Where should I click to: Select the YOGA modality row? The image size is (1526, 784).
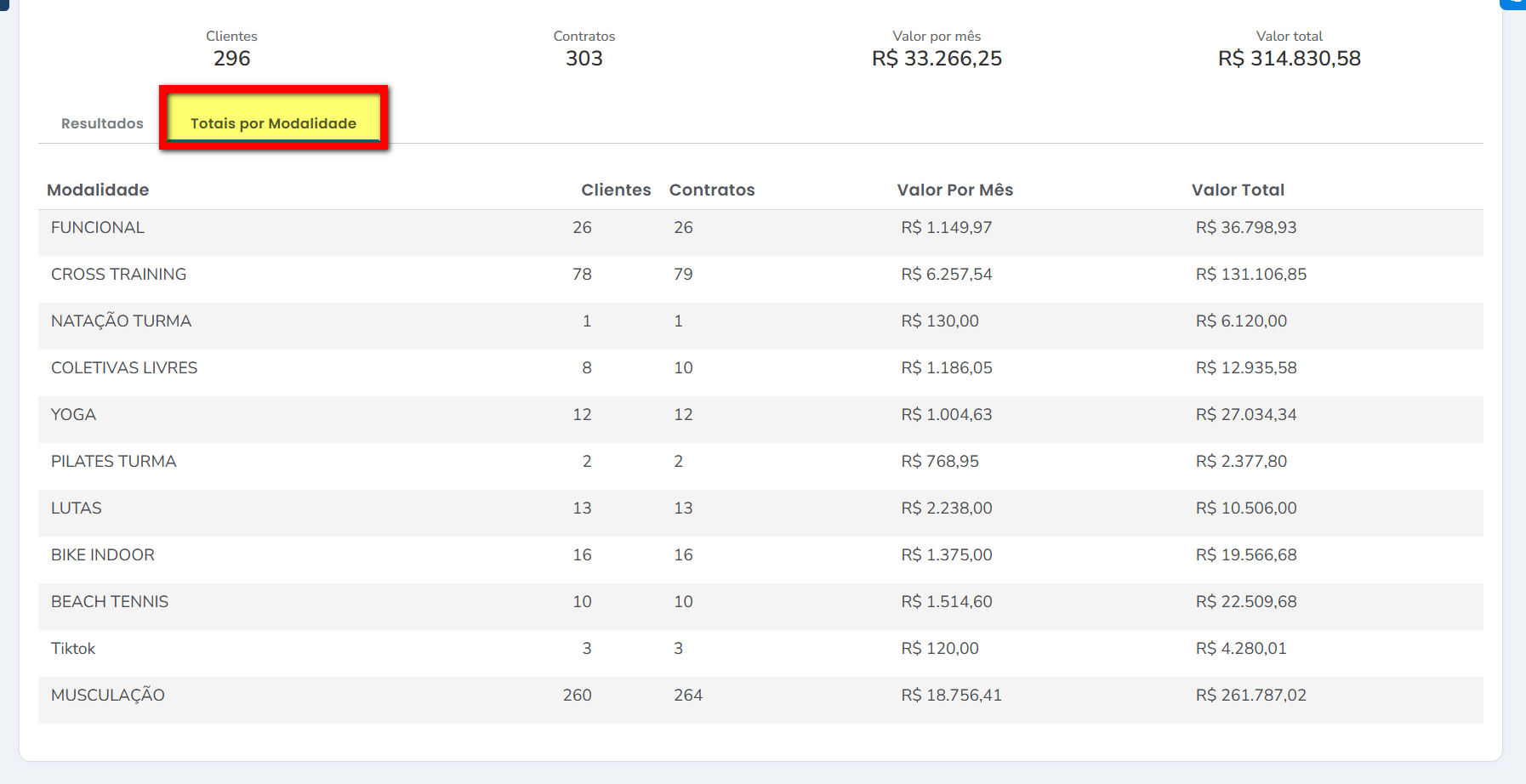73,415
